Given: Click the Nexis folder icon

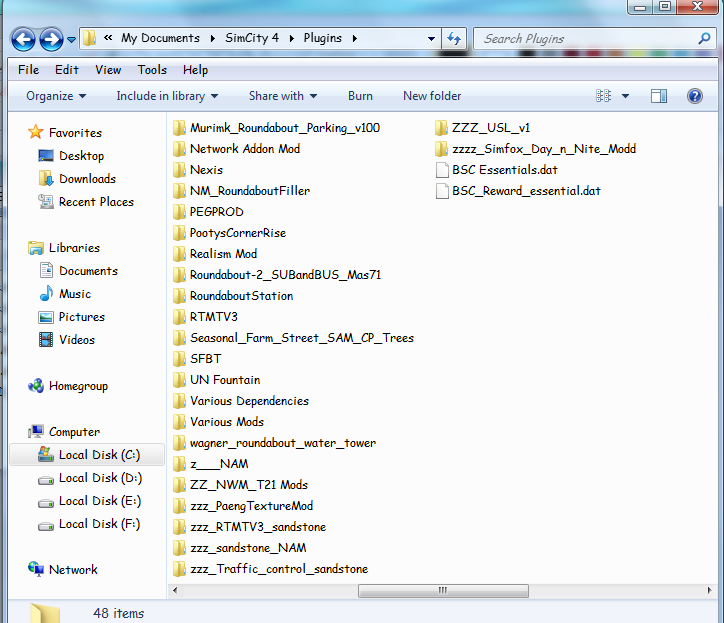Looking at the screenshot, I should 180,170.
